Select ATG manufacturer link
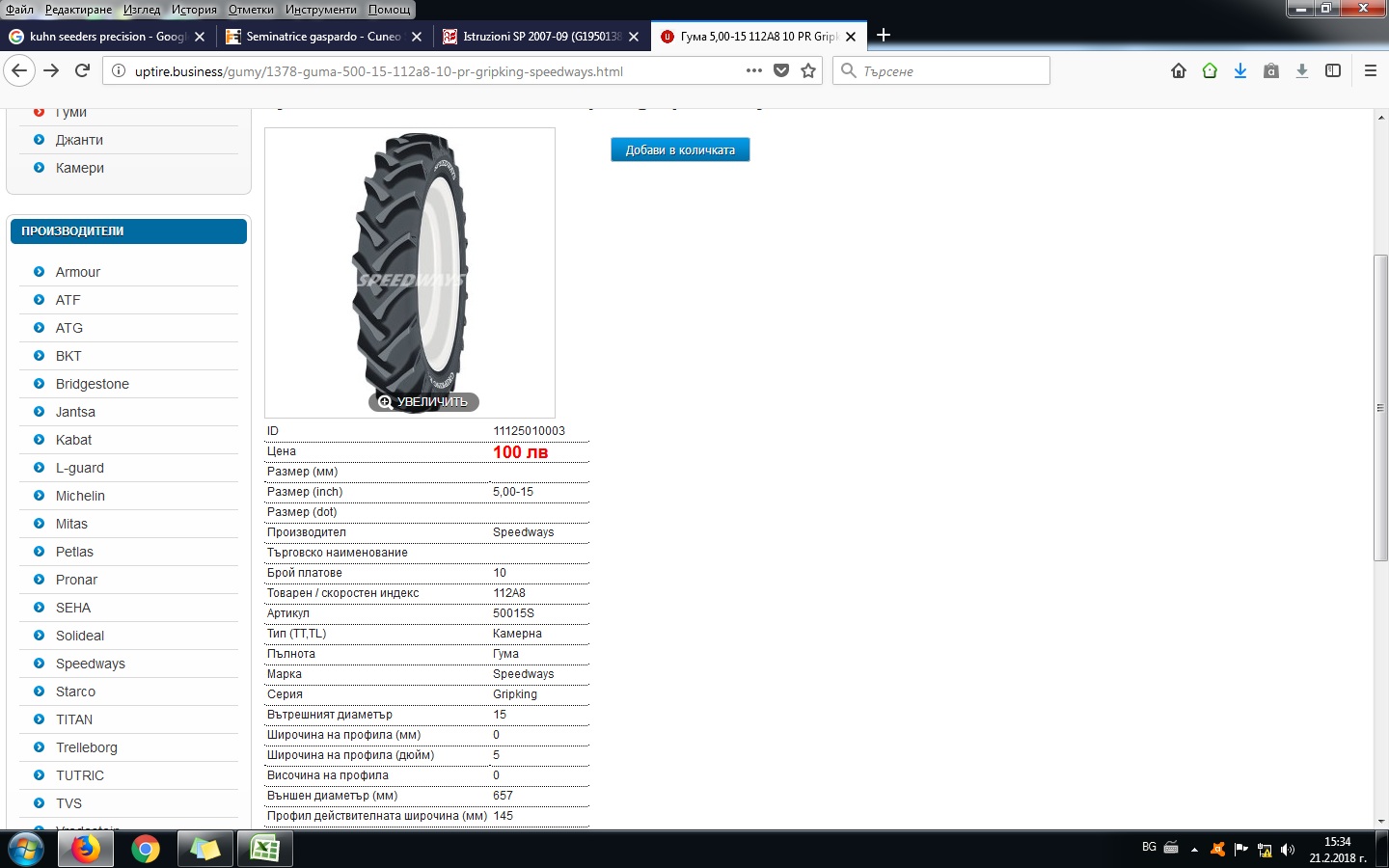The image size is (1389, 868). point(69,328)
